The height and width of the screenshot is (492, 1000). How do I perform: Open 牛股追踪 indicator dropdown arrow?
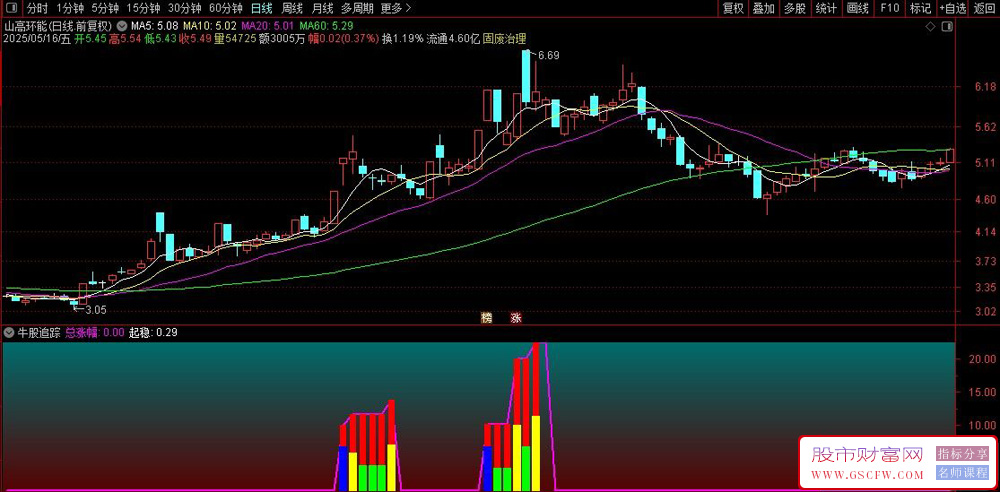coord(9,332)
